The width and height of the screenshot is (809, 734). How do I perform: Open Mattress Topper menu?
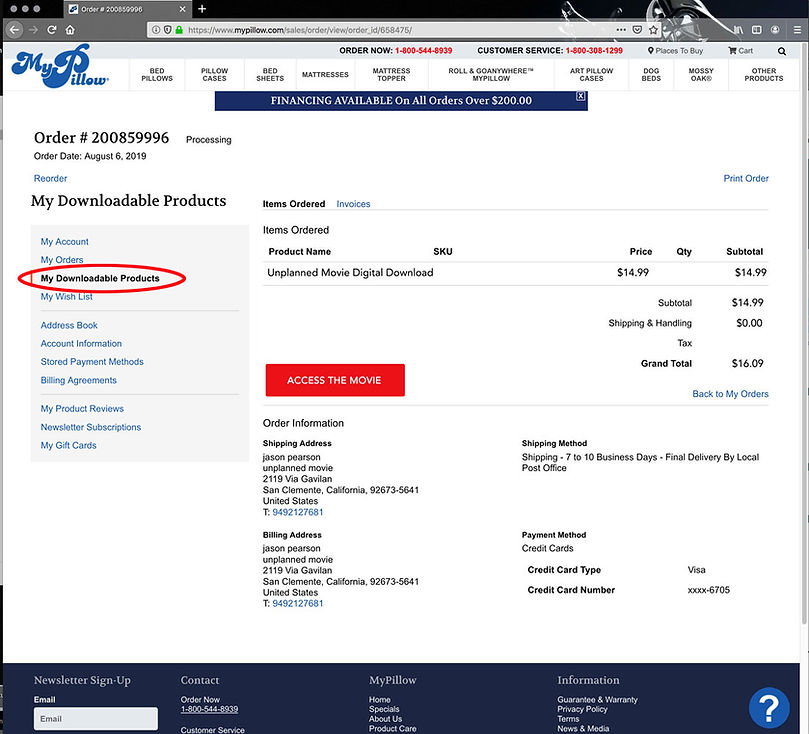pyautogui.click(x=391, y=75)
